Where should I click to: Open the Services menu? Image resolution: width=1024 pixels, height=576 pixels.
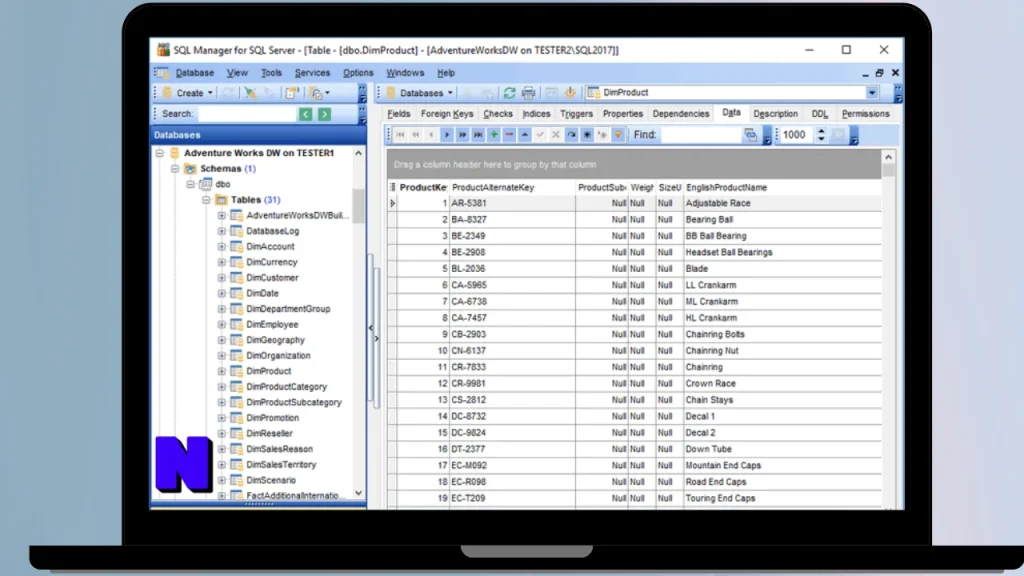click(x=312, y=73)
